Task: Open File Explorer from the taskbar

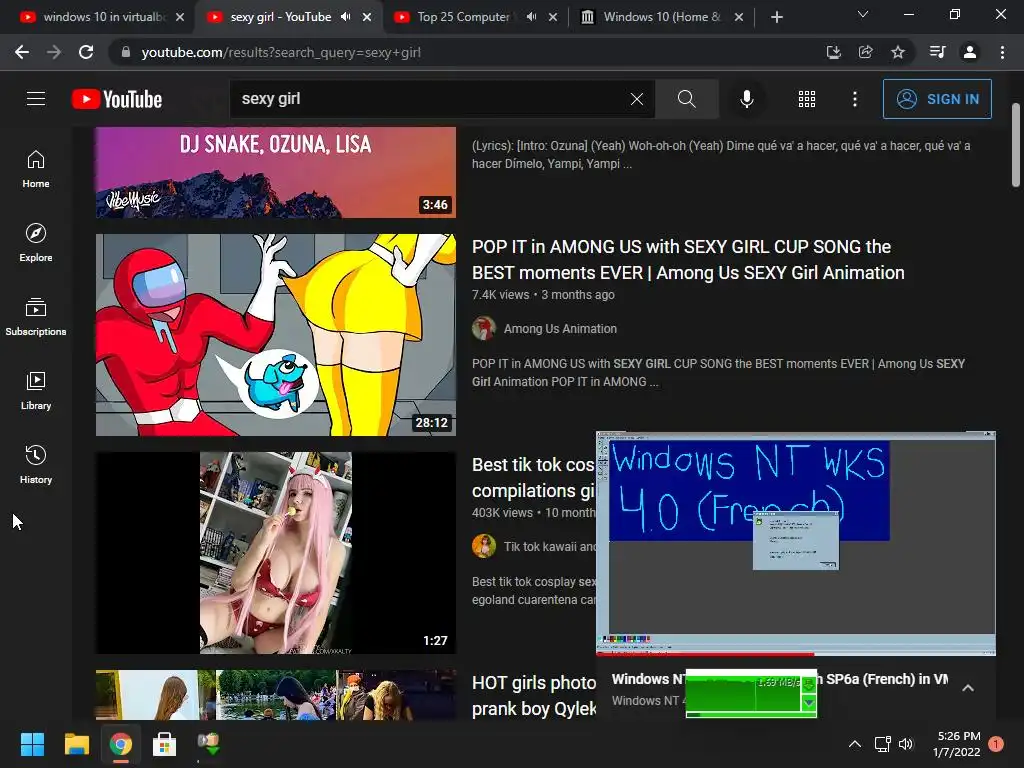Action: (x=76, y=744)
